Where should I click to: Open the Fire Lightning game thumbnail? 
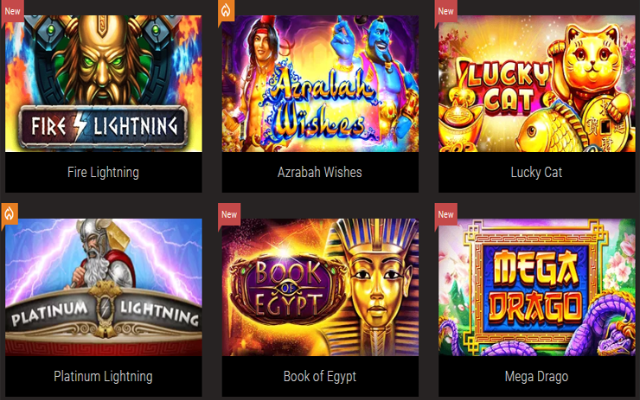103,84
